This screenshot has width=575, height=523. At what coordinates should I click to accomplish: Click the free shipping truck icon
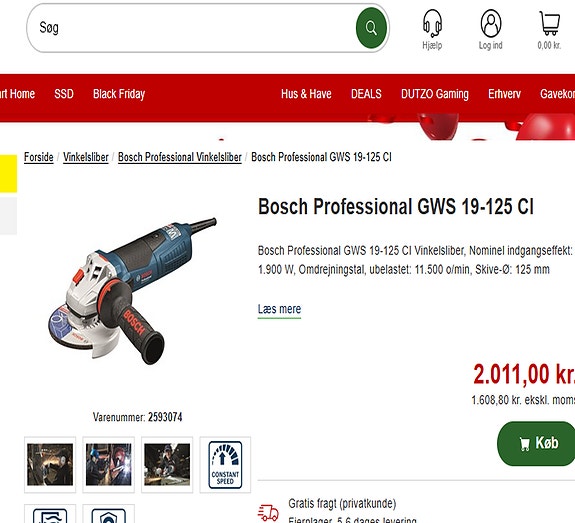pos(268,512)
